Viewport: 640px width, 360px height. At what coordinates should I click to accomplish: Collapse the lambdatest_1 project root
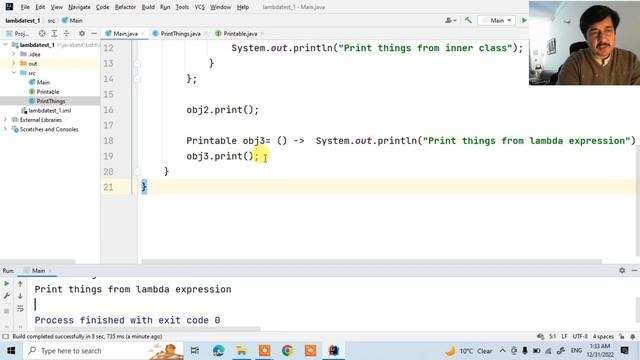click(x=5, y=44)
